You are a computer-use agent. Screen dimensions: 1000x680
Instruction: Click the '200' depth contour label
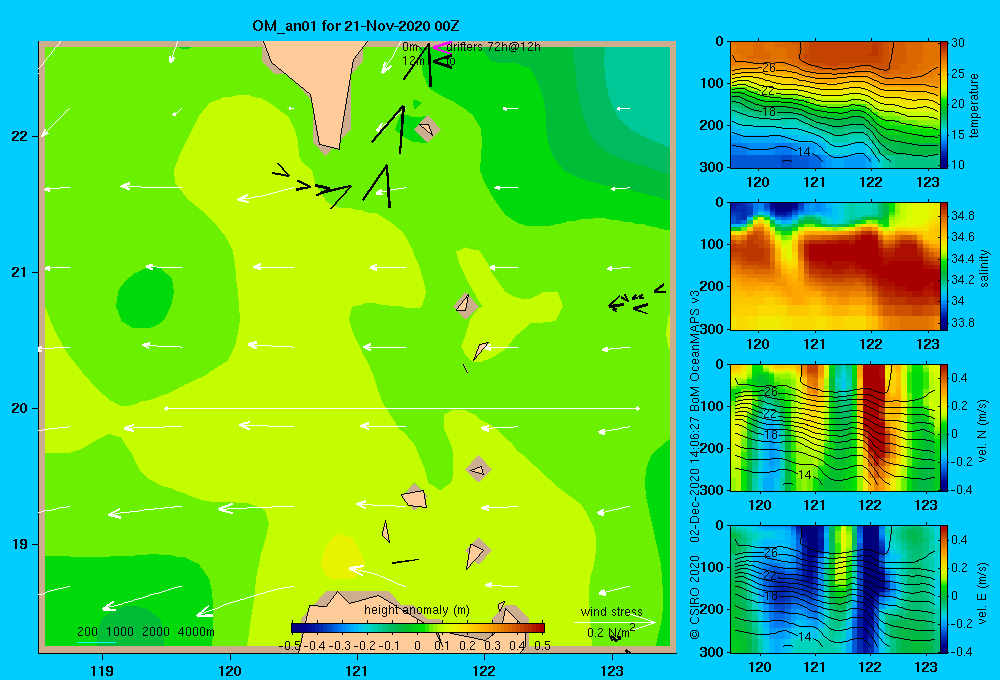(87, 632)
